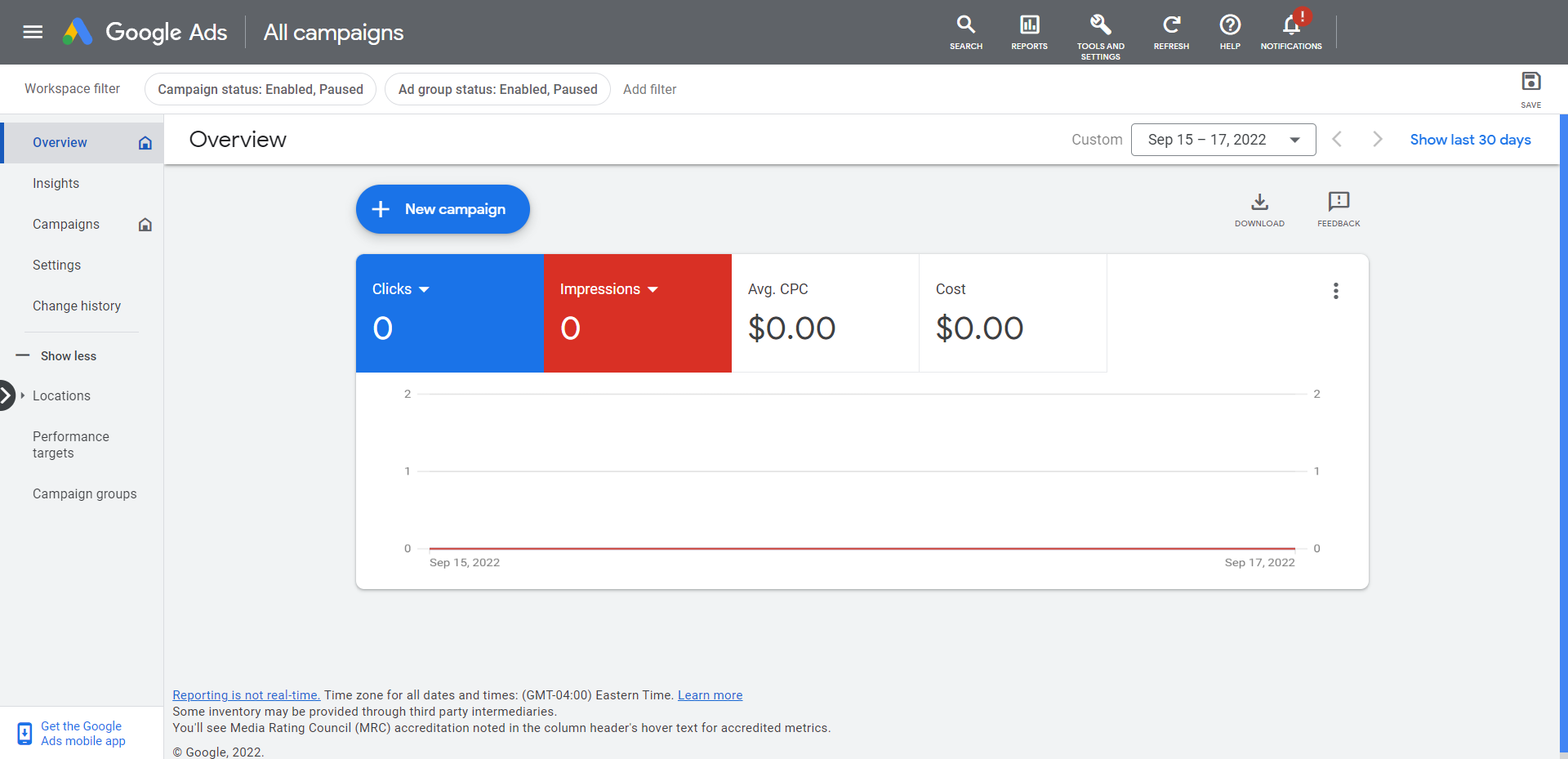The image size is (1568, 759).
Task: Click Show last 30 days link
Action: click(x=1470, y=140)
